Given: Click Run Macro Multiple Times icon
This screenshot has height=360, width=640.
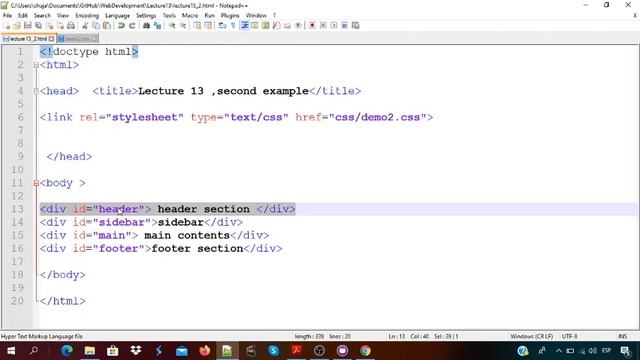Looking at the screenshot, I should coord(344,26).
